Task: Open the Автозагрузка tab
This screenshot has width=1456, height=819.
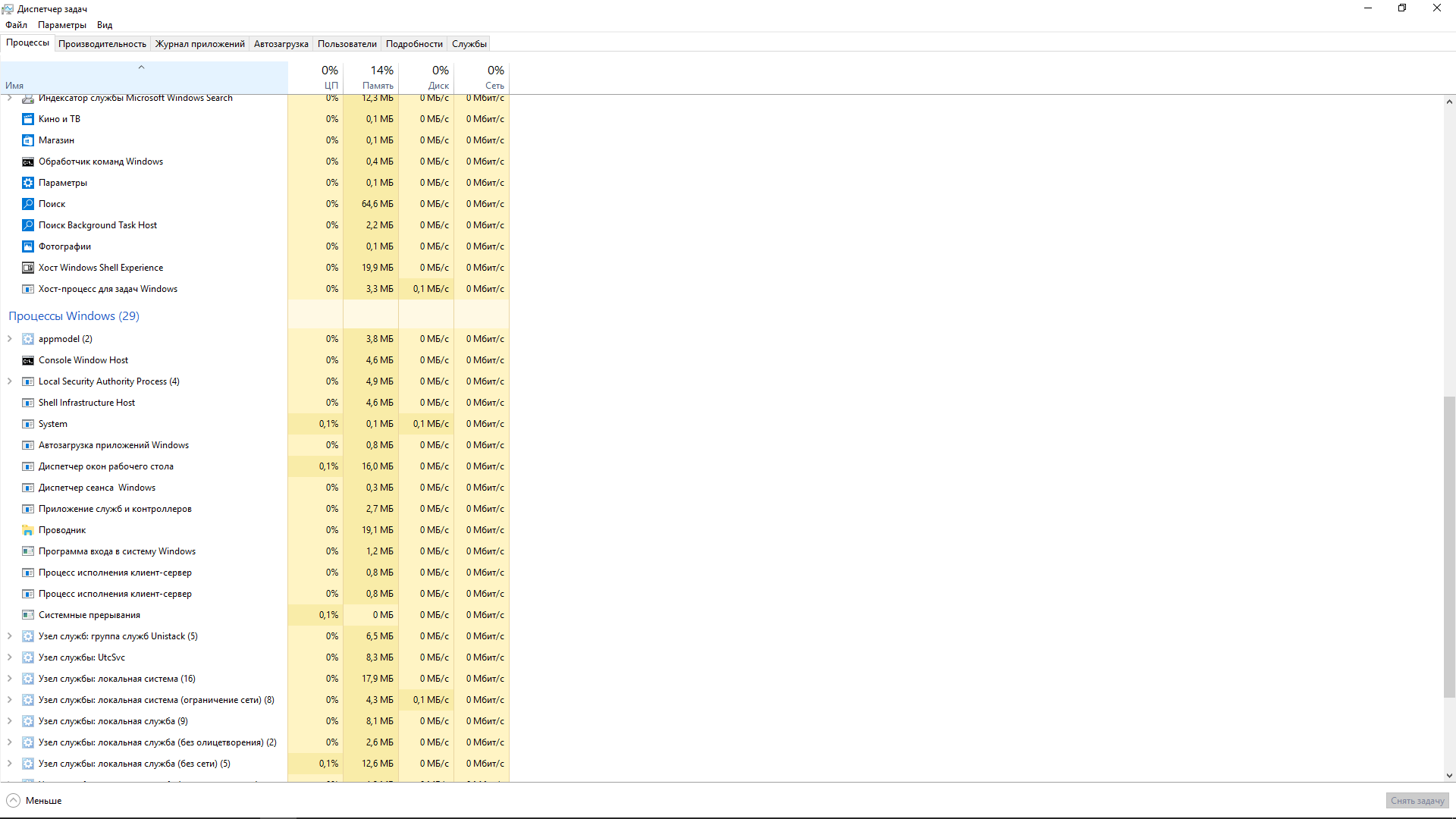Action: (x=281, y=44)
